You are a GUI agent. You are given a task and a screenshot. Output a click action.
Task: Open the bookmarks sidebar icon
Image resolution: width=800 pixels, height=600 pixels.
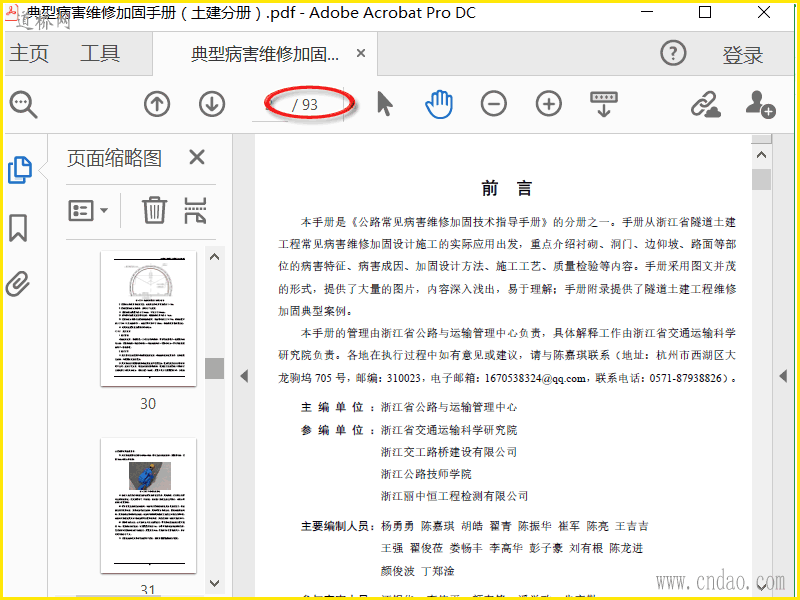pos(18,228)
